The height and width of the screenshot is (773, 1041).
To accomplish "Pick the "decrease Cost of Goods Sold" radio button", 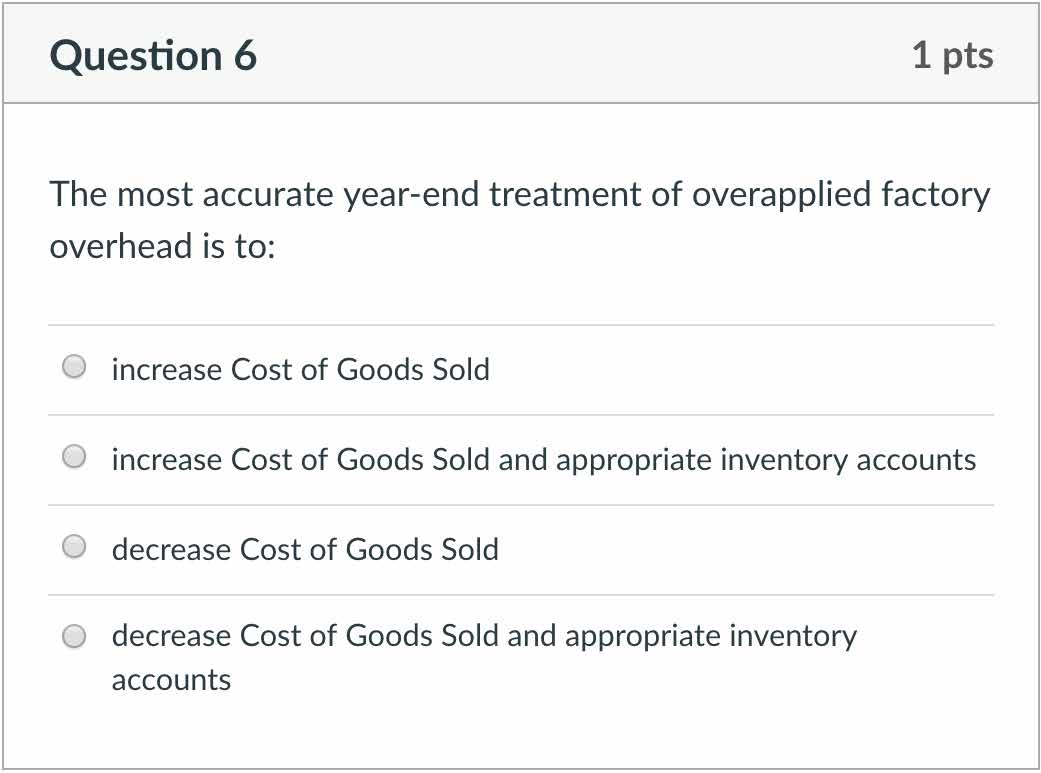I will click(74, 547).
